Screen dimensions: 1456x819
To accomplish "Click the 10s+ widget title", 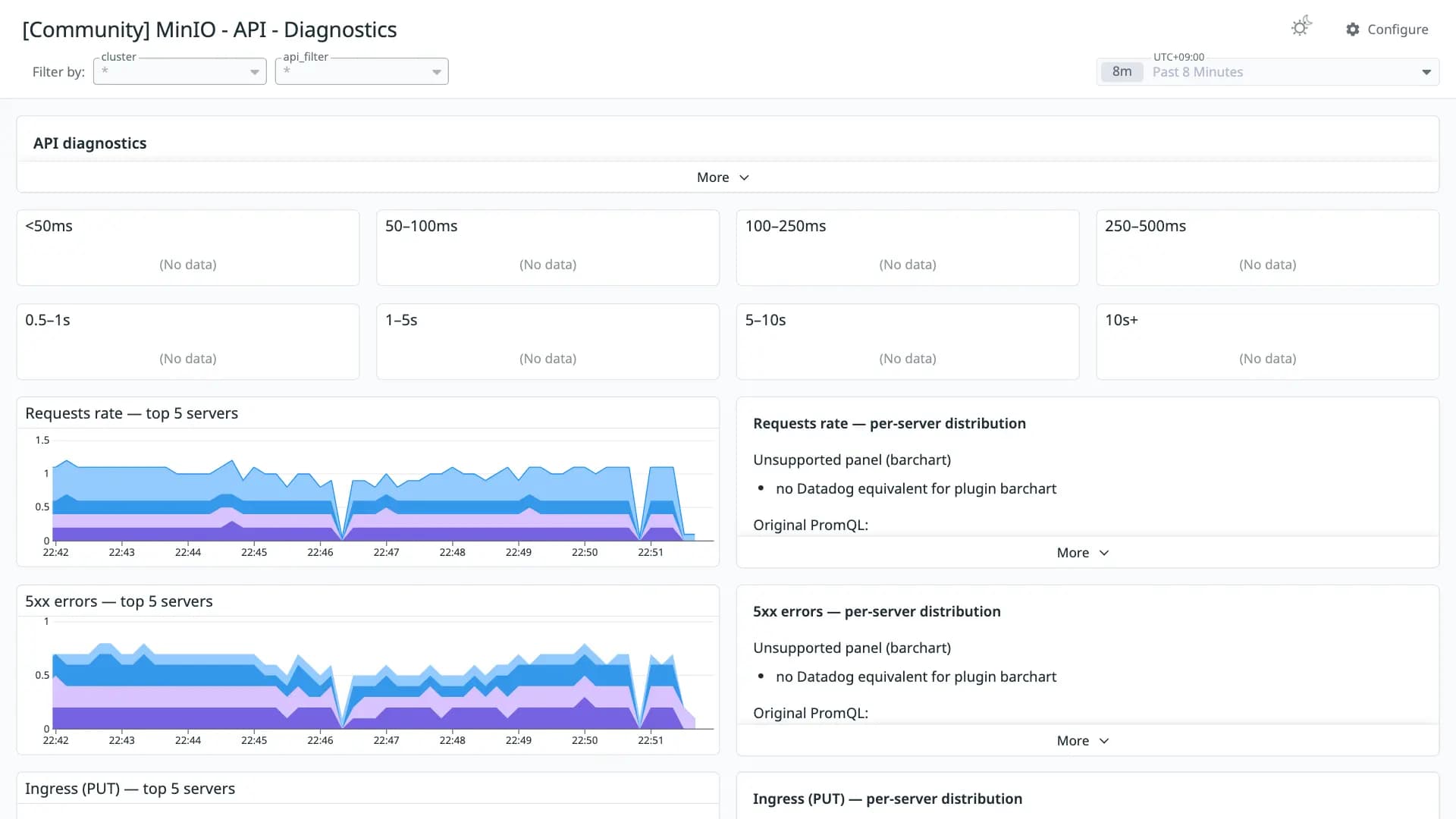I will (x=1122, y=320).
